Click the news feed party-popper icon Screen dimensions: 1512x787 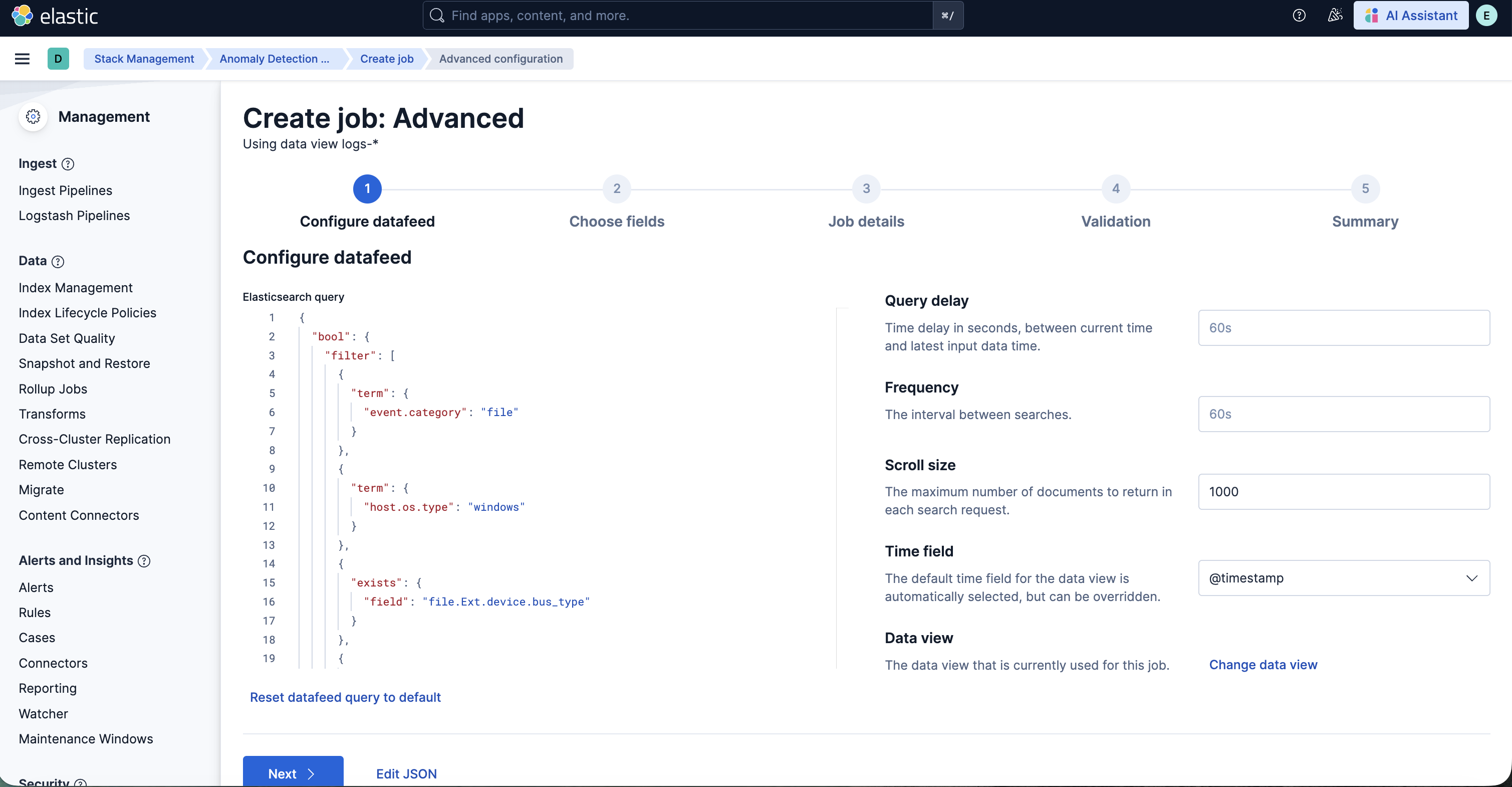pos(1335,15)
